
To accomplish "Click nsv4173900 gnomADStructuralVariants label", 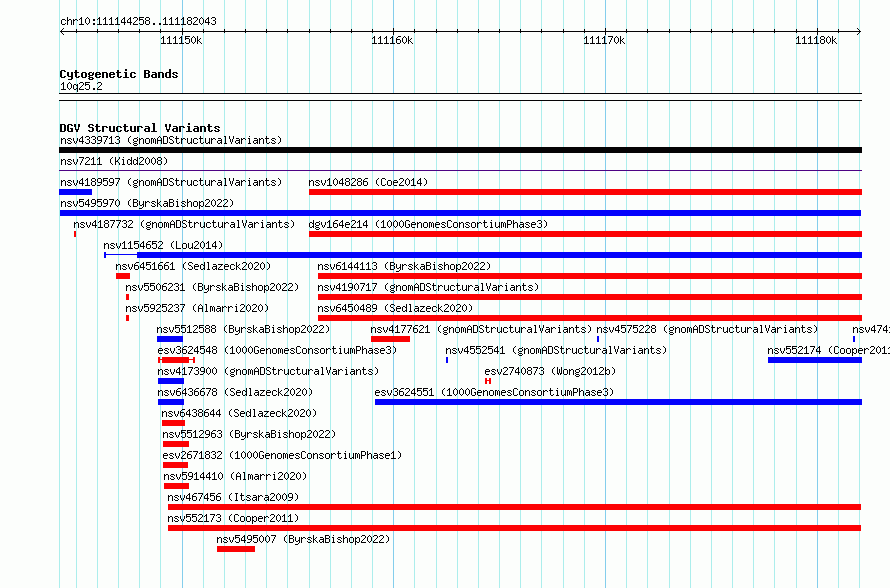I will (x=268, y=371).
